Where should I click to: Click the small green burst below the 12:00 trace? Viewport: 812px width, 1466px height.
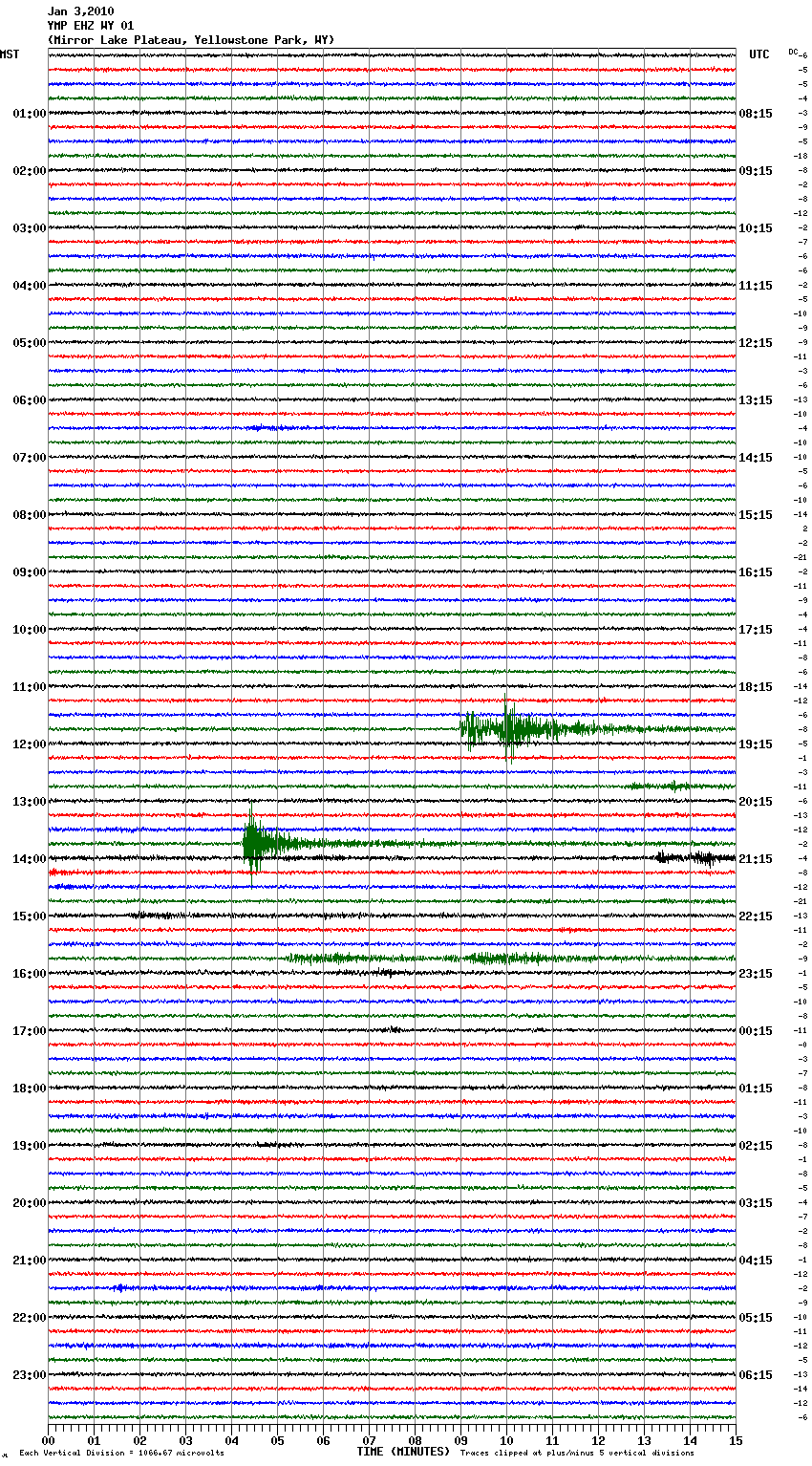664,787
